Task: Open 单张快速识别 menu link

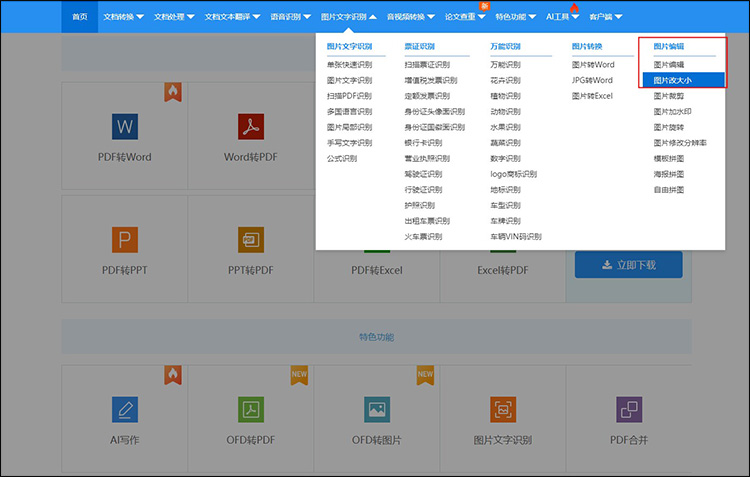Action: (x=350, y=65)
